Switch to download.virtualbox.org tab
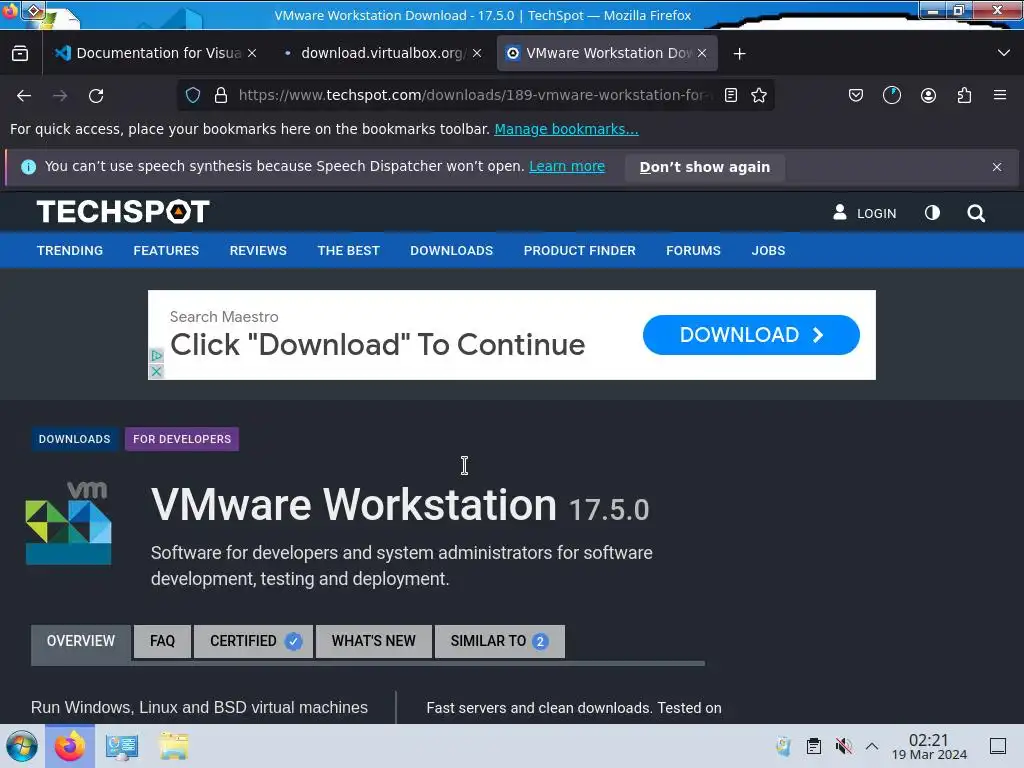The width and height of the screenshot is (1024, 768). [x=381, y=53]
